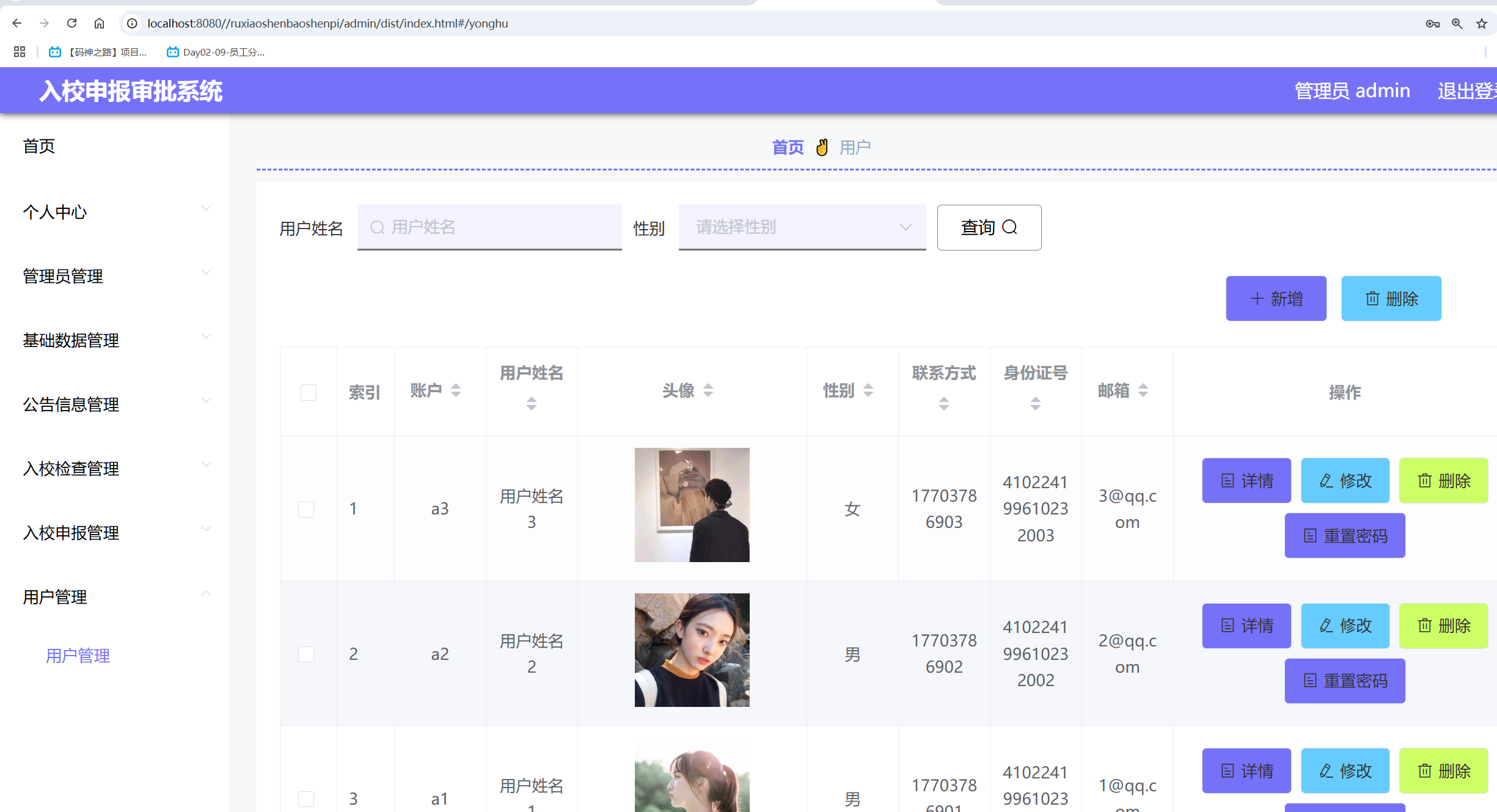Toggle the select-all checkbox in the table header

click(308, 392)
